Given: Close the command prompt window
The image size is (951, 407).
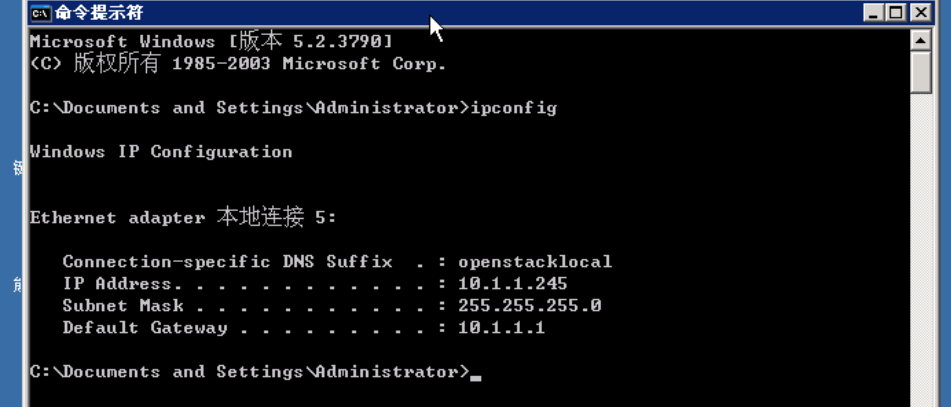Looking at the screenshot, I should coord(919,13).
